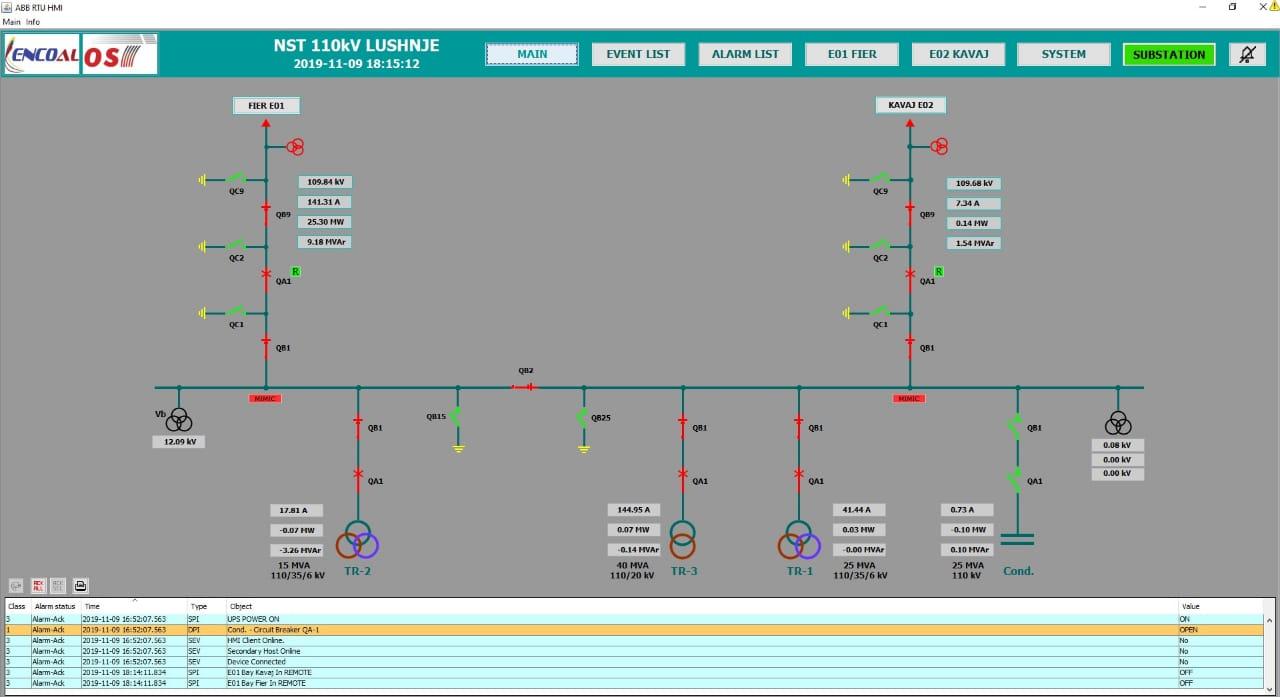Select QB1 disconnector above TR-1

[799, 427]
